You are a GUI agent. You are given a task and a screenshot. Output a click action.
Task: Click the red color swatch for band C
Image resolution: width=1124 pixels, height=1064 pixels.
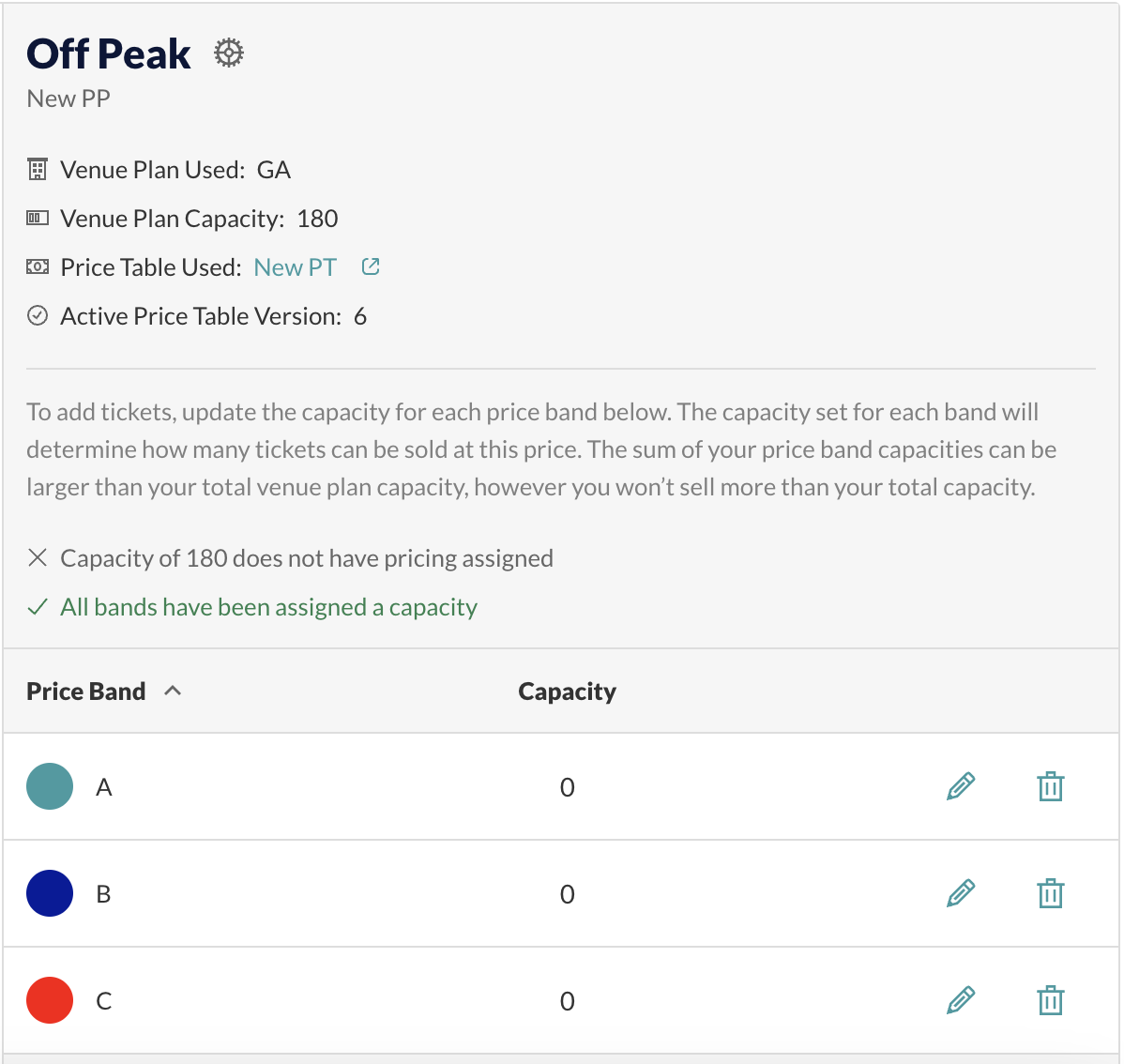[50, 1000]
